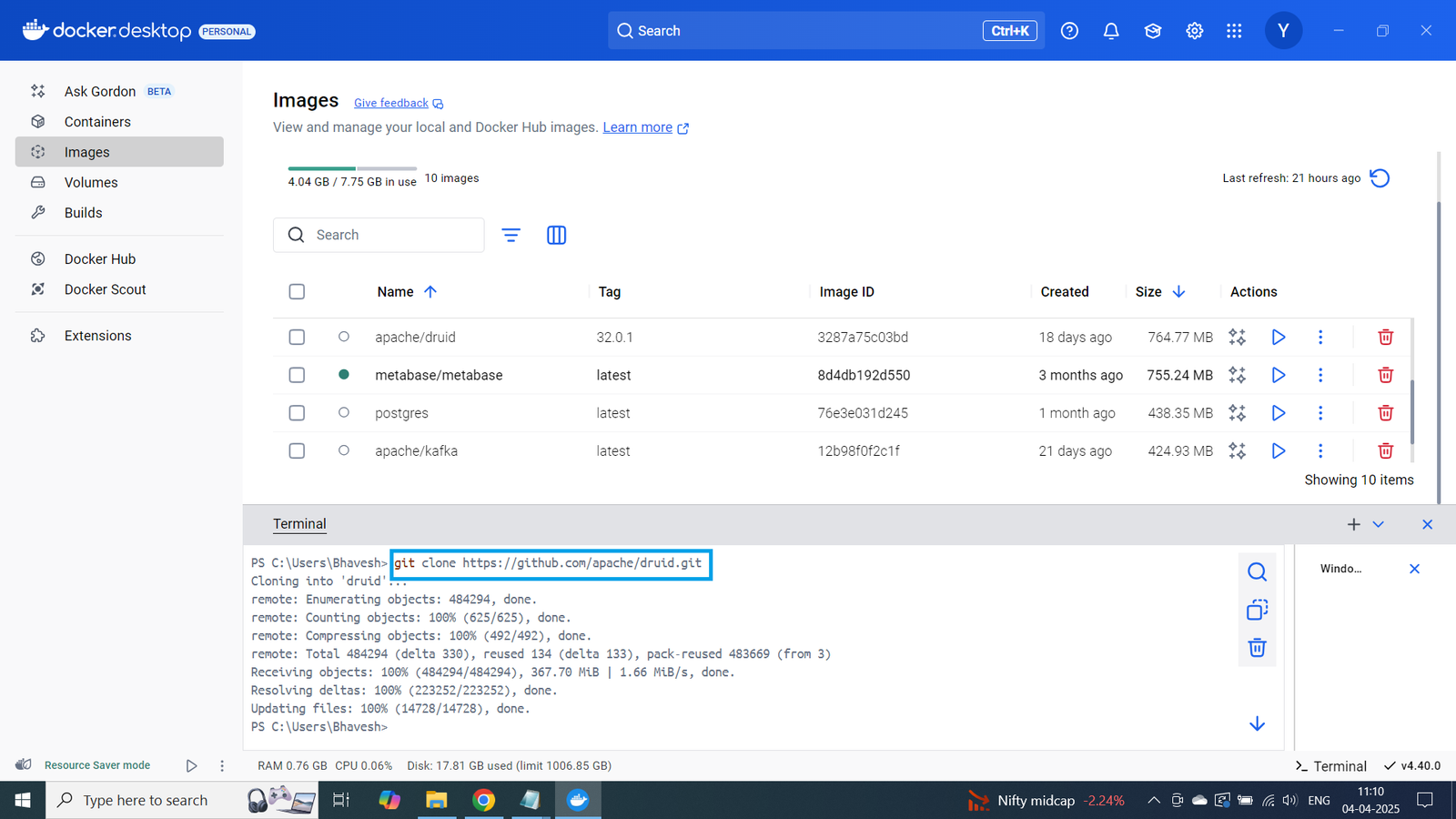Open terminal search magnifier
This screenshot has width=1456, height=819.
[x=1257, y=571]
